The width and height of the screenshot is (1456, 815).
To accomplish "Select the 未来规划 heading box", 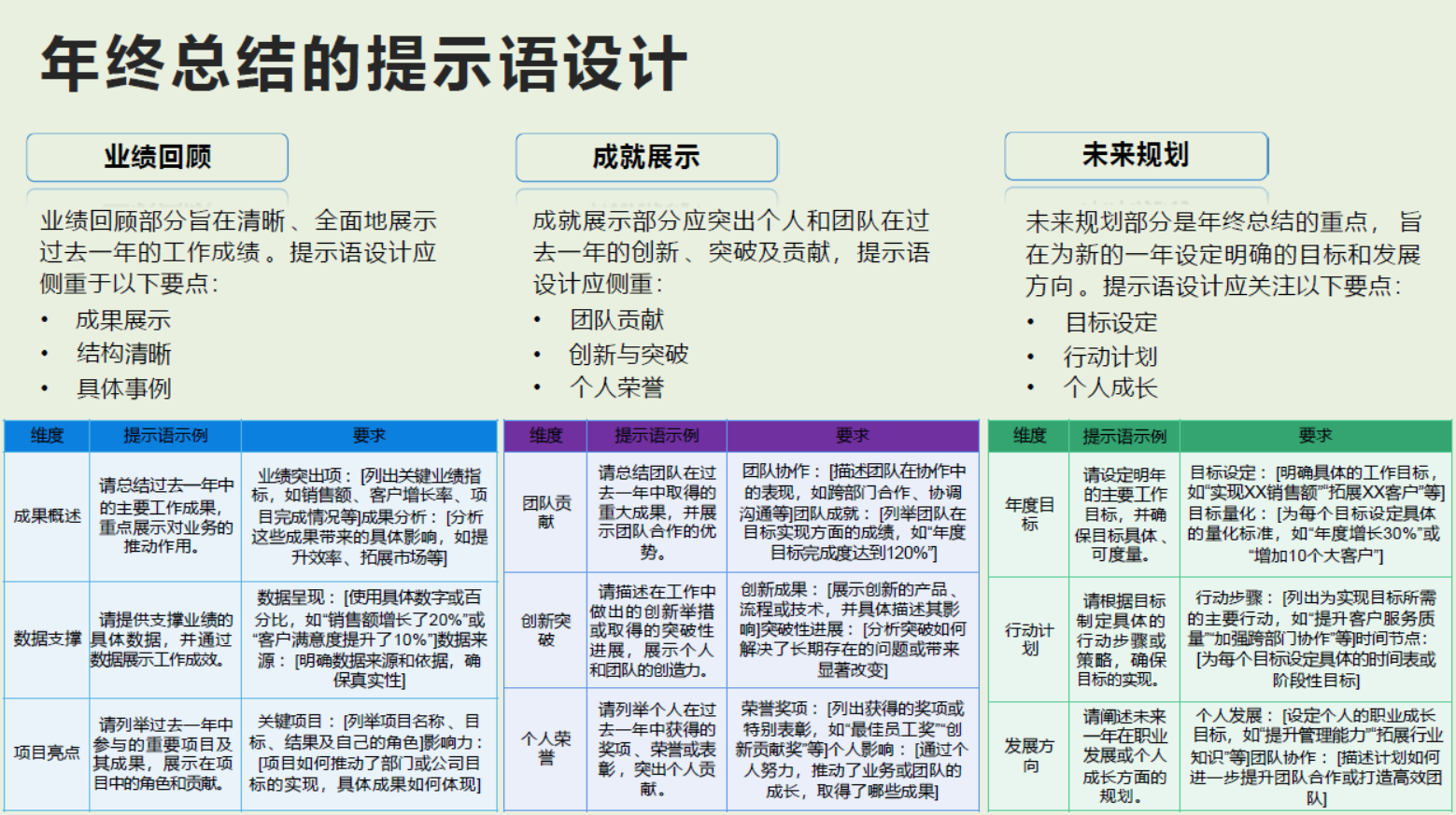I will 1136,155.
